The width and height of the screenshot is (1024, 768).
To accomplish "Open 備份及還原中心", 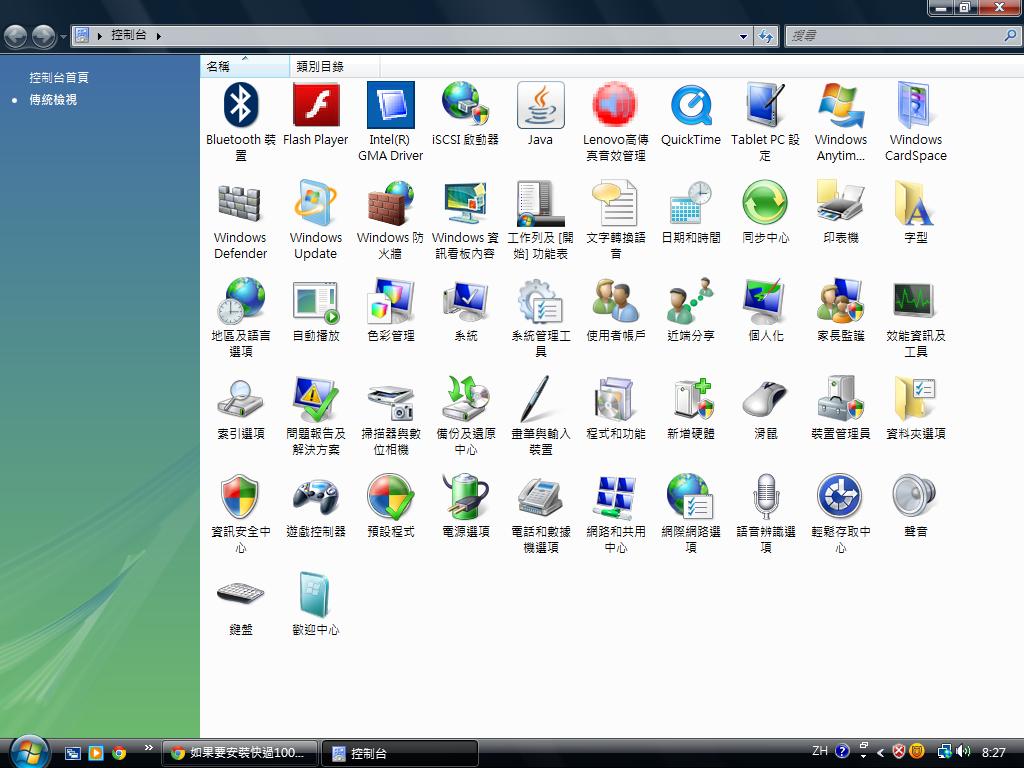I will coord(466,416).
